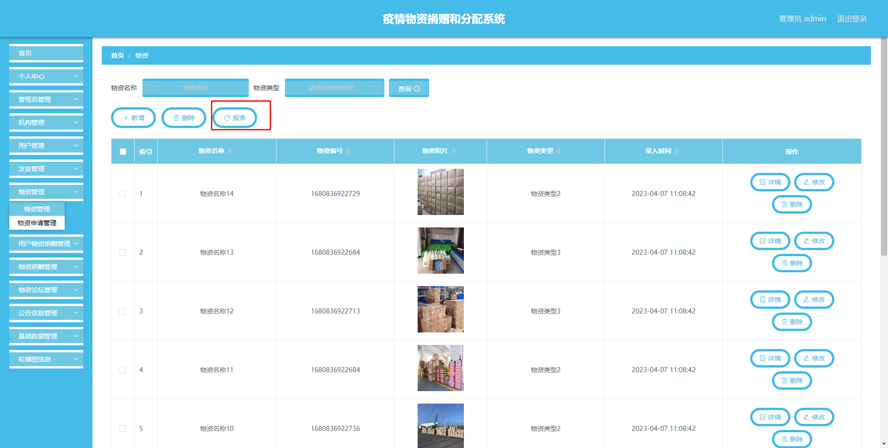Image resolution: width=888 pixels, height=448 pixels.
Task: Click the vertical page scrollbar
Action: pyautogui.click(x=885, y=147)
